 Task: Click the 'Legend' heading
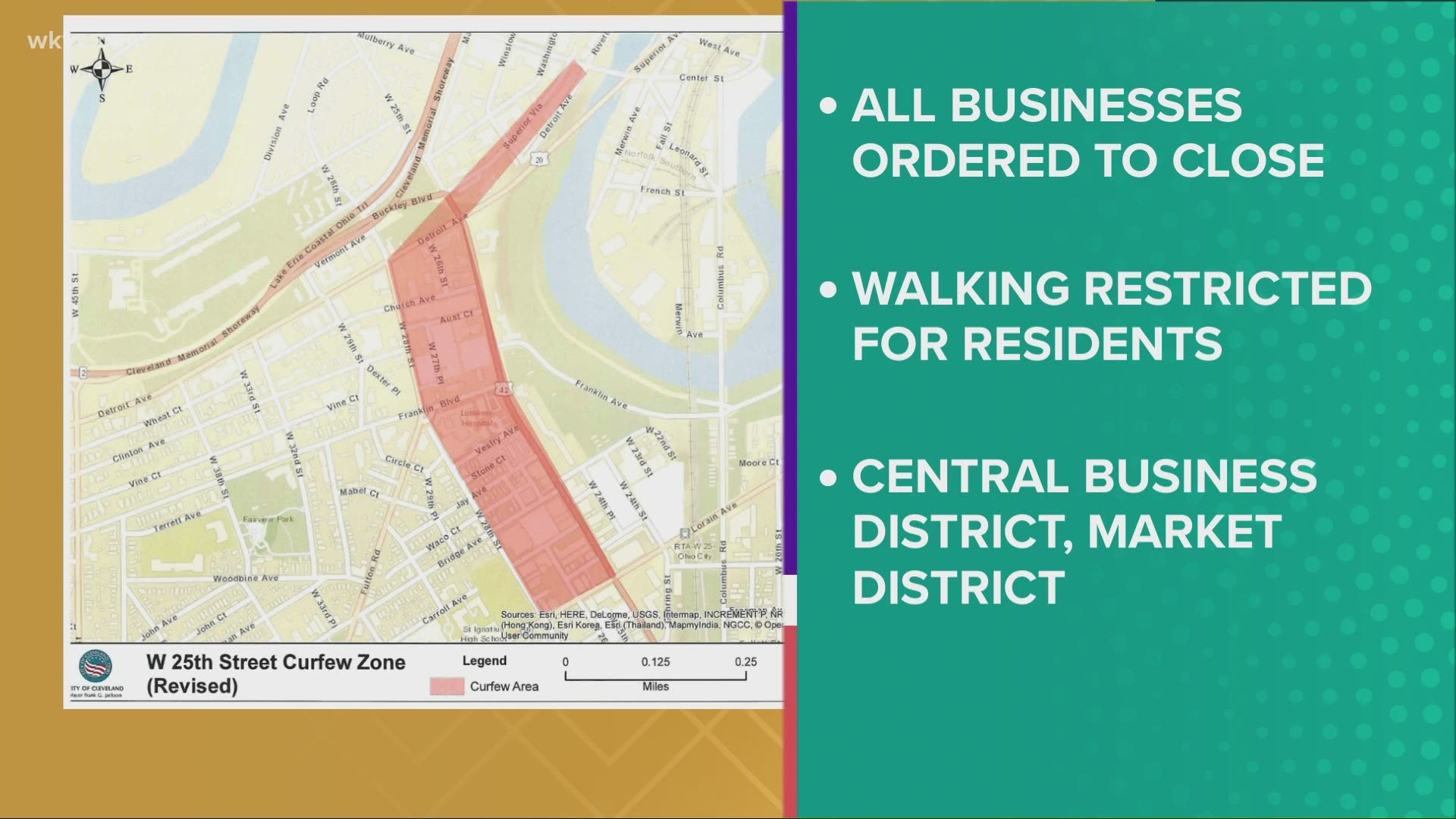point(485,661)
